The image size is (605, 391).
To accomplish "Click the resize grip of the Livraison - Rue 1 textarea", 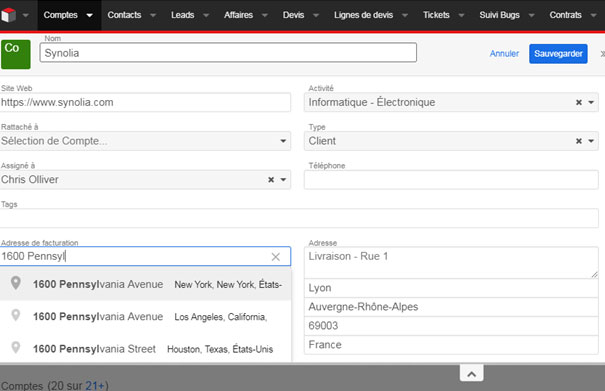I will click(x=594, y=274).
